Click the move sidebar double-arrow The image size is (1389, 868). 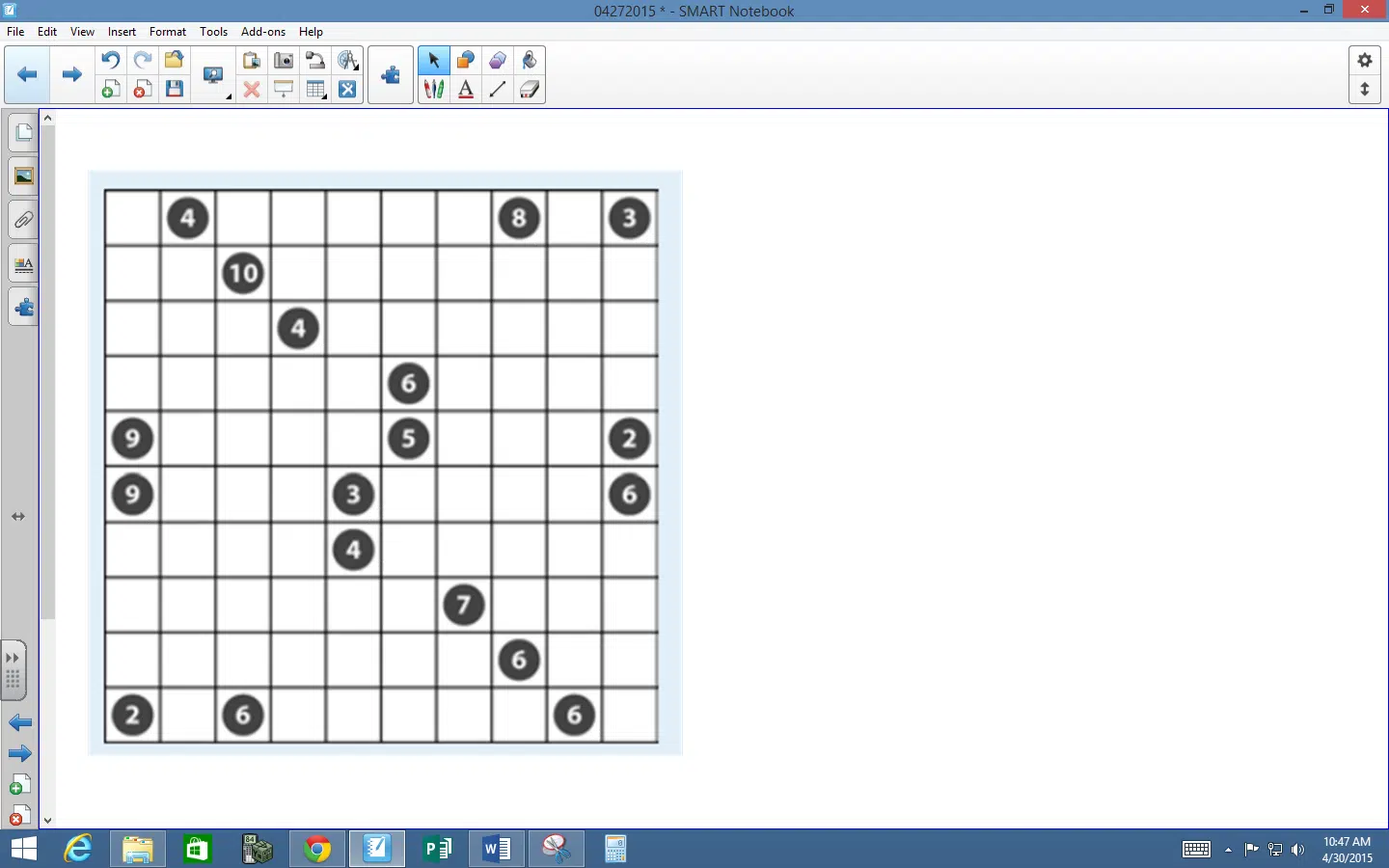(18, 517)
